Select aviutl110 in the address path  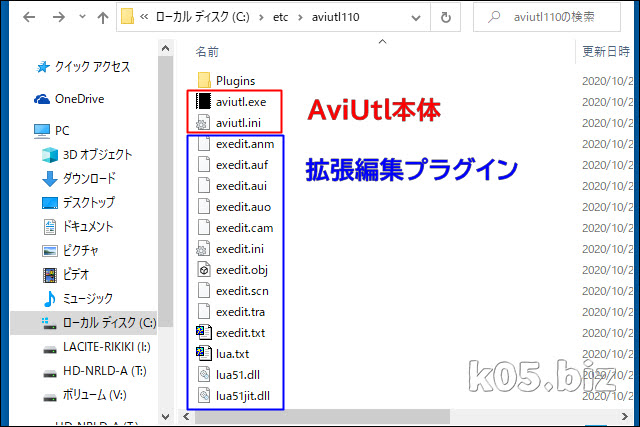(x=336, y=17)
